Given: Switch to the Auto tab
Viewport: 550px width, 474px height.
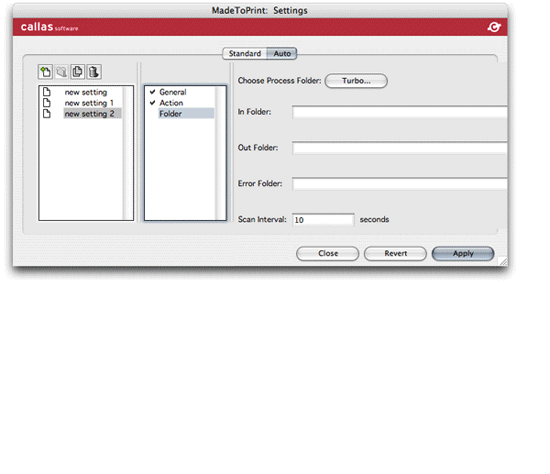Looking at the screenshot, I should pos(282,54).
